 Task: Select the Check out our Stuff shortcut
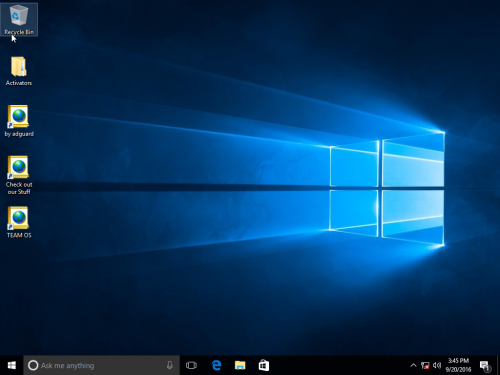19,175
